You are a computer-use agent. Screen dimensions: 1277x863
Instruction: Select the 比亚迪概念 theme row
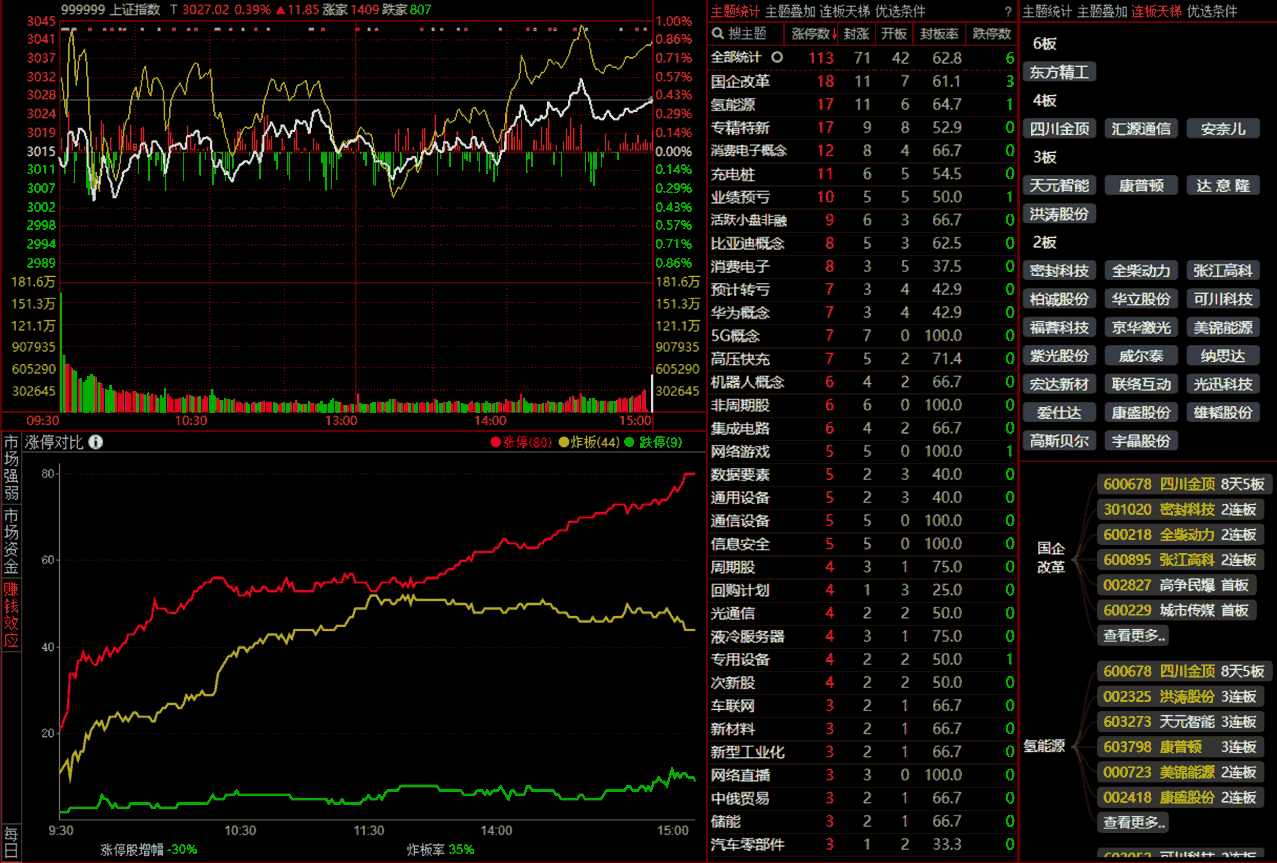pyautogui.click(x=863, y=243)
